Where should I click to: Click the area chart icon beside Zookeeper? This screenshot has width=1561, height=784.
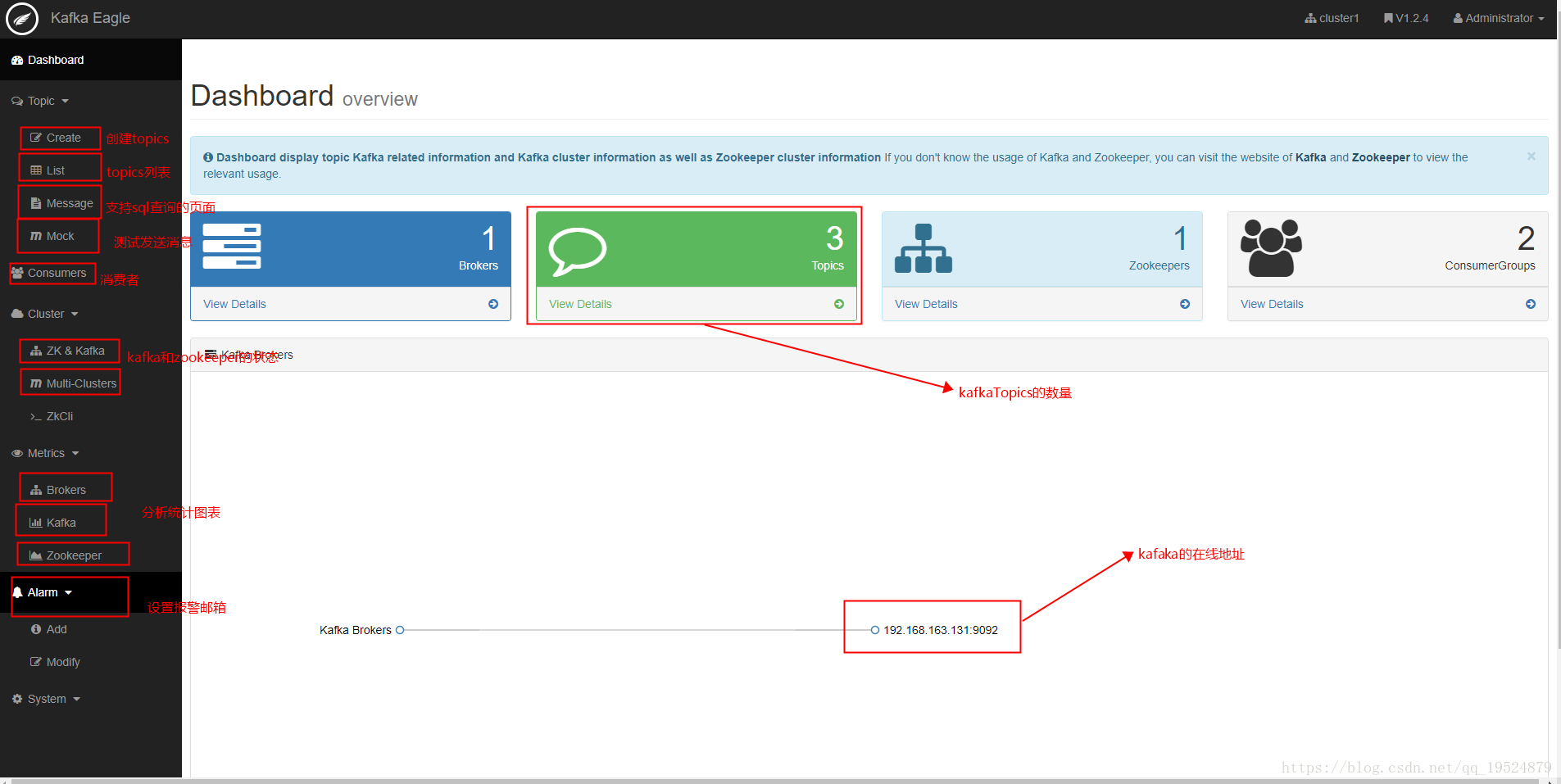tap(36, 555)
